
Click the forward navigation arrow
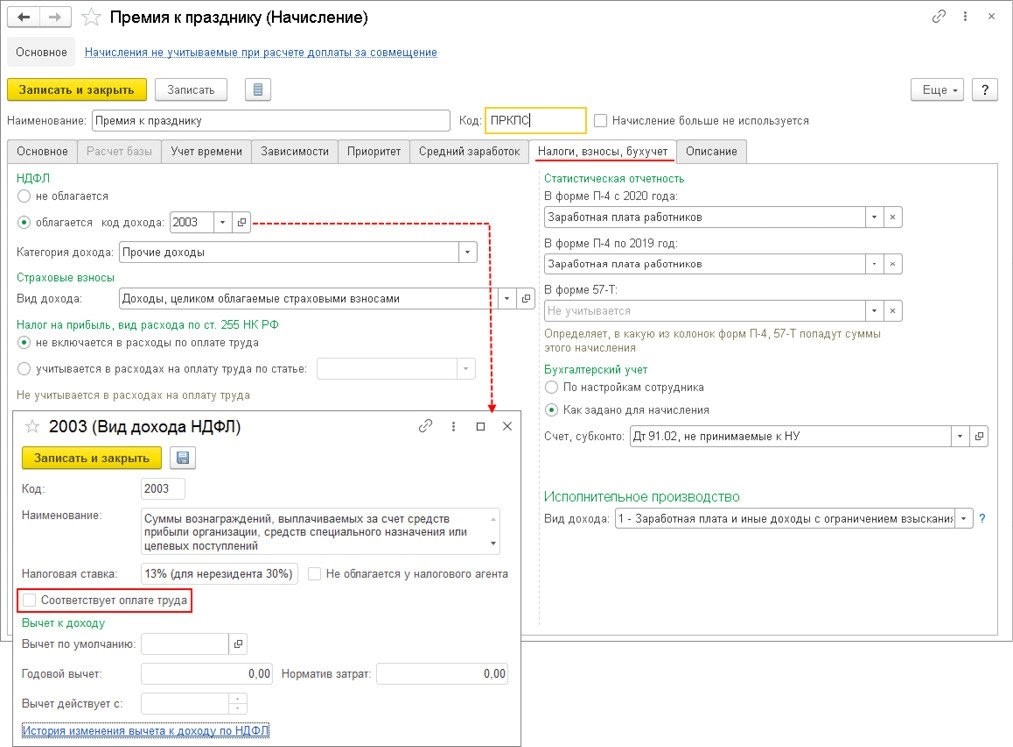56,18
